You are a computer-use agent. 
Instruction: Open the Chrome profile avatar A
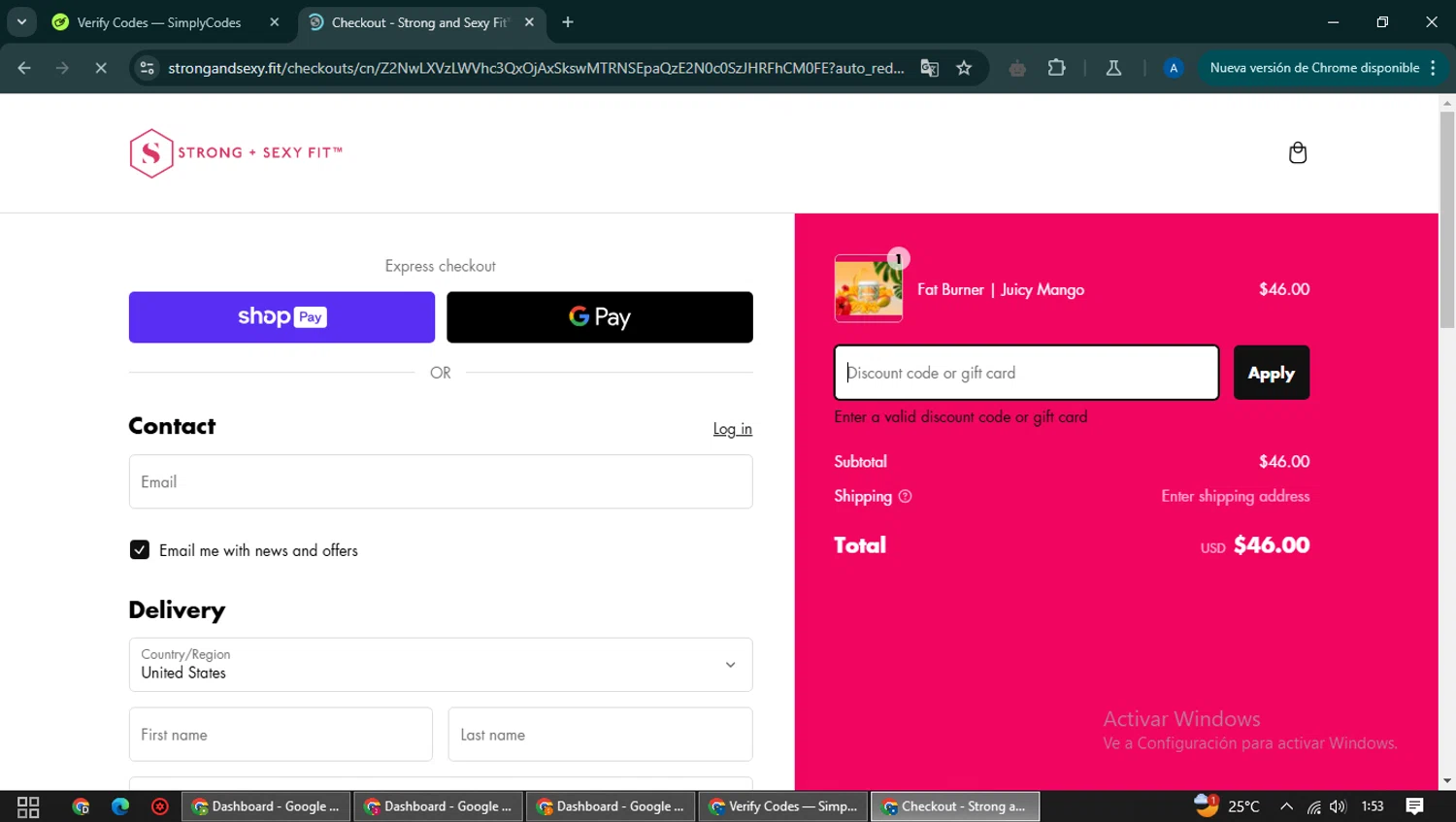(1173, 68)
